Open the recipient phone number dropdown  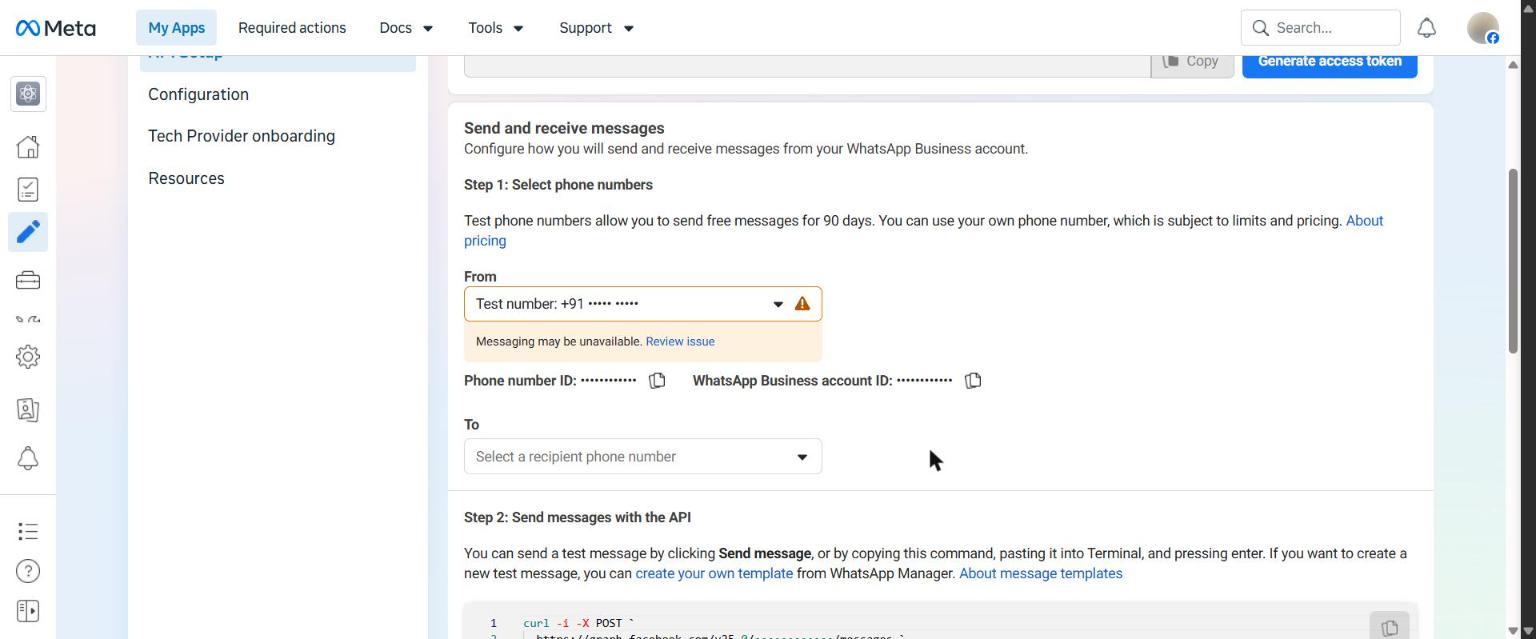643,457
